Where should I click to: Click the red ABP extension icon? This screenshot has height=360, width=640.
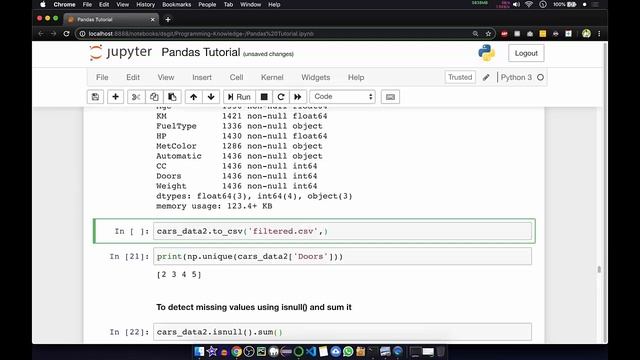point(504,33)
